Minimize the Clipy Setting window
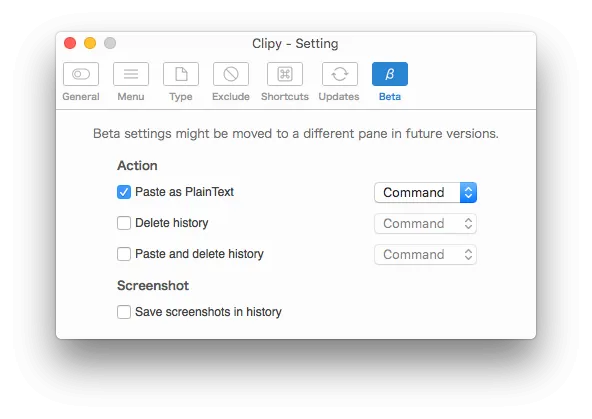 pyautogui.click(x=90, y=43)
